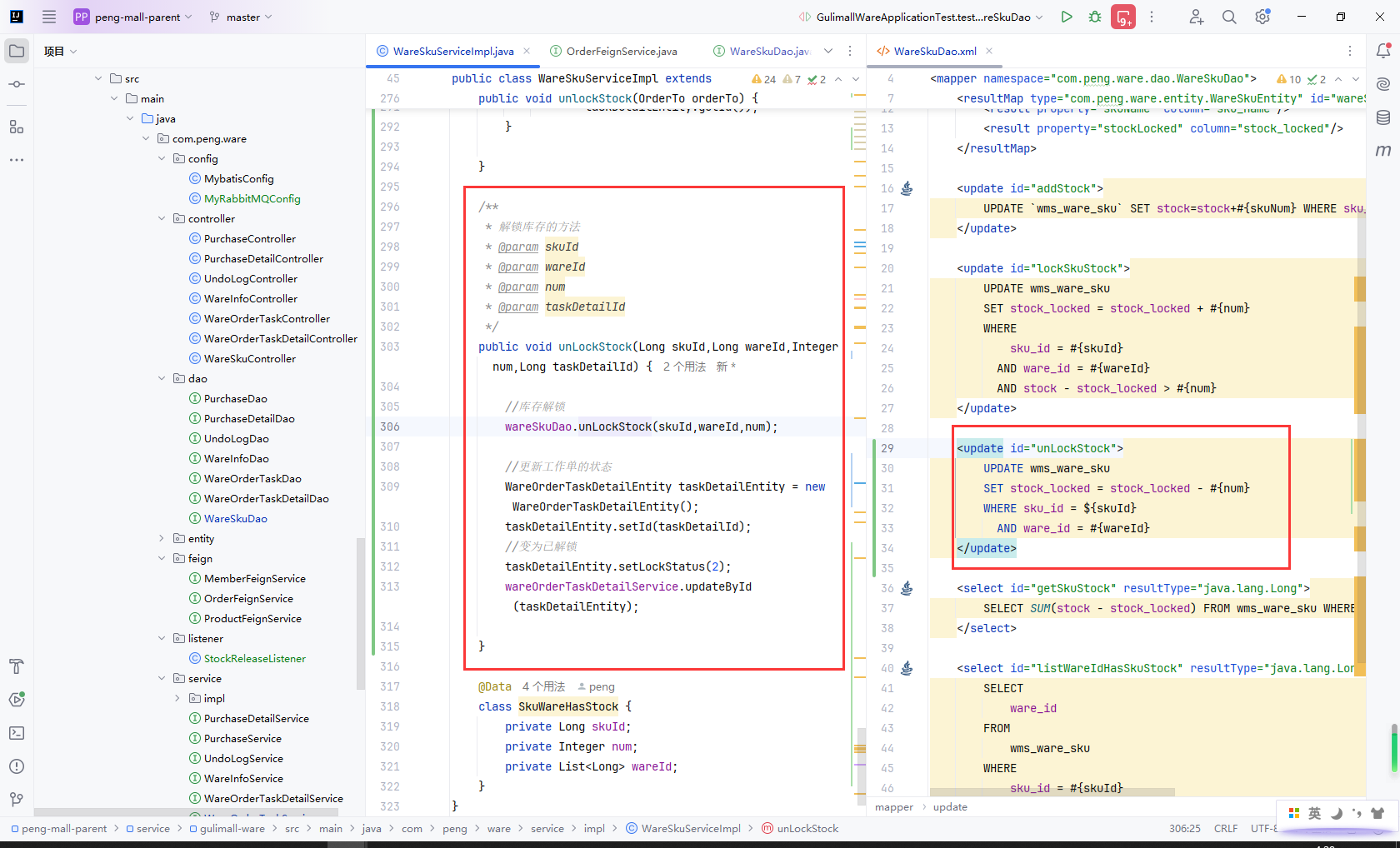The width and height of the screenshot is (1400, 848).
Task: Open CRLF line separator selector
Action: [1226, 828]
